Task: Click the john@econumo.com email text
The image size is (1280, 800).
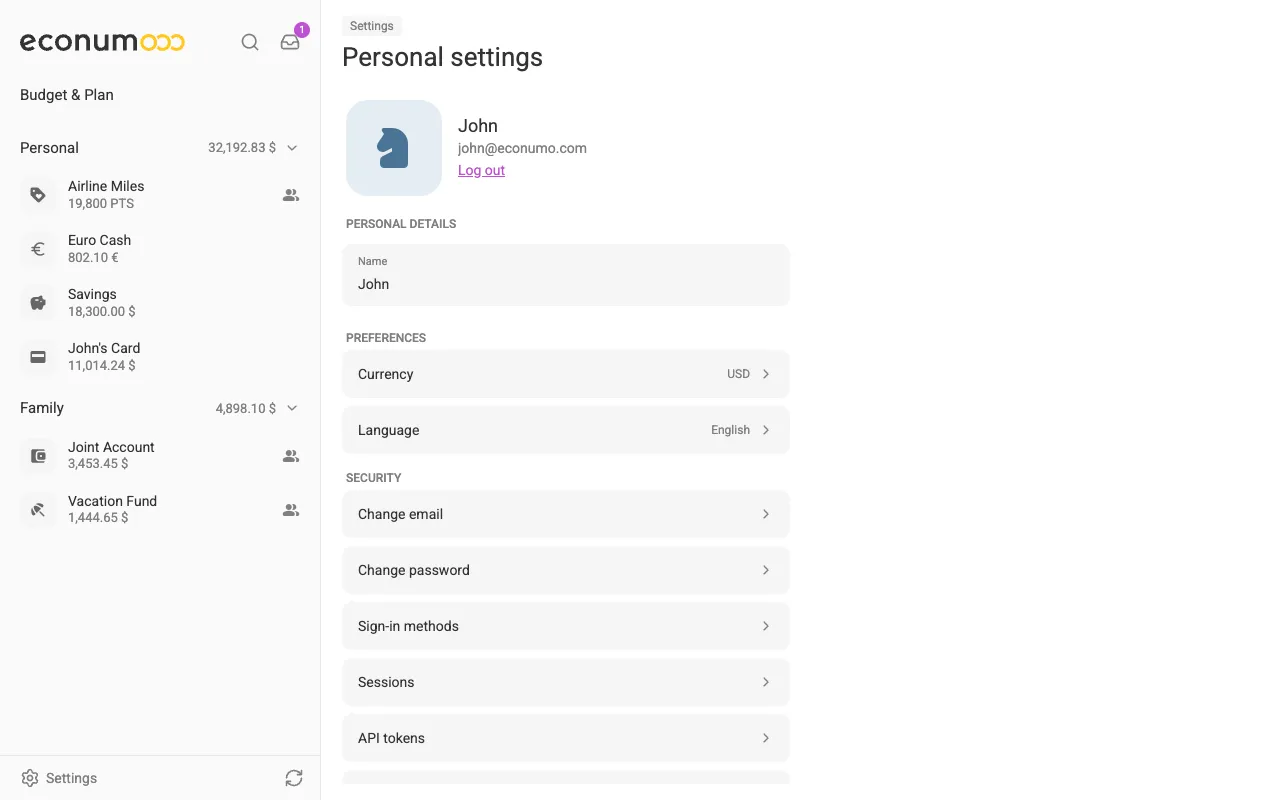Action: [522, 148]
